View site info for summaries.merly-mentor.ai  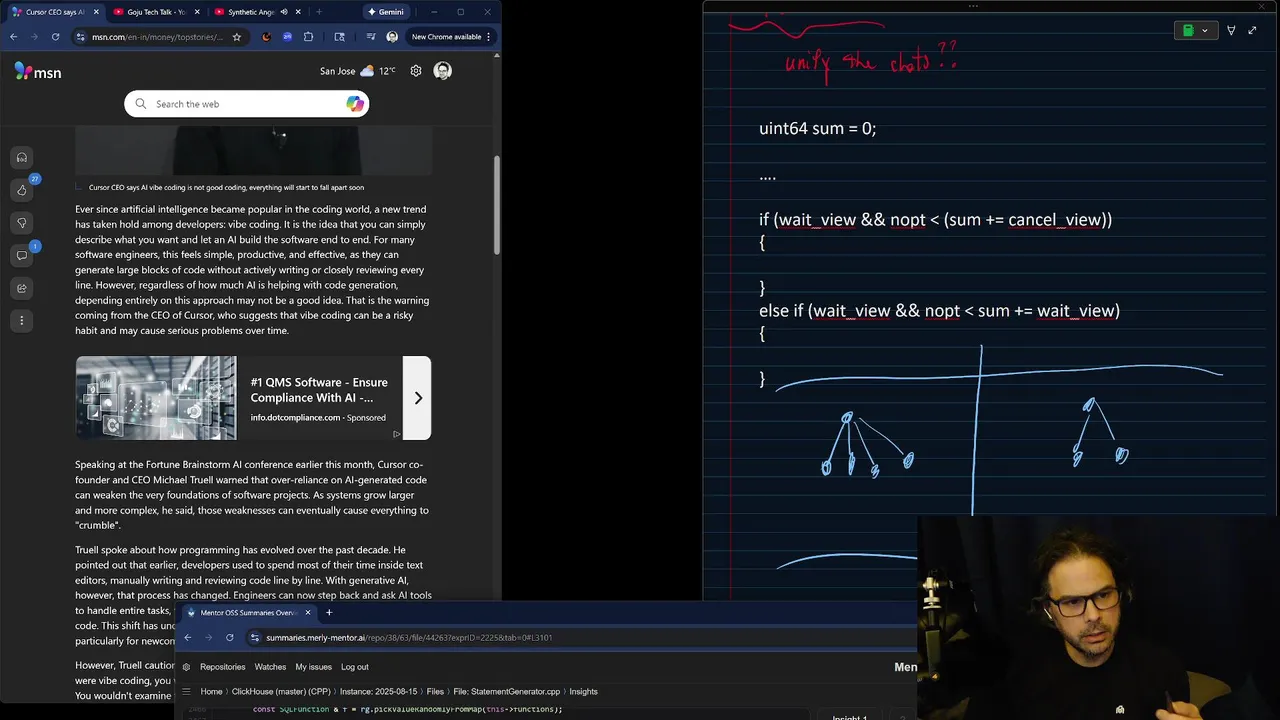tap(255, 637)
